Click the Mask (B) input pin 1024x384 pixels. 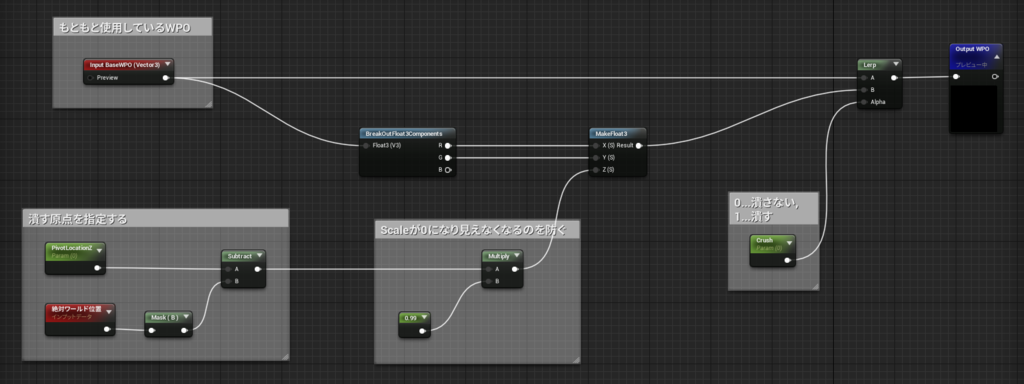152,330
